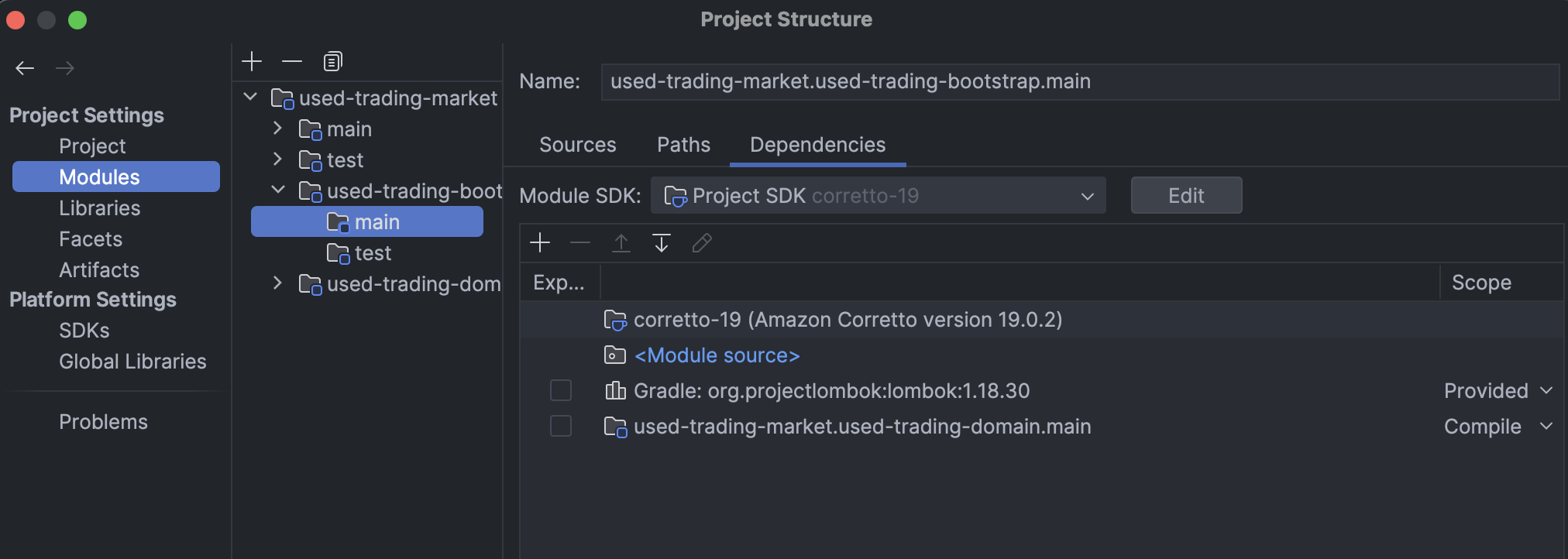Image resolution: width=1568 pixels, height=559 pixels.
Task: Go back with the left arrow
Action: (x=25, y=68)
